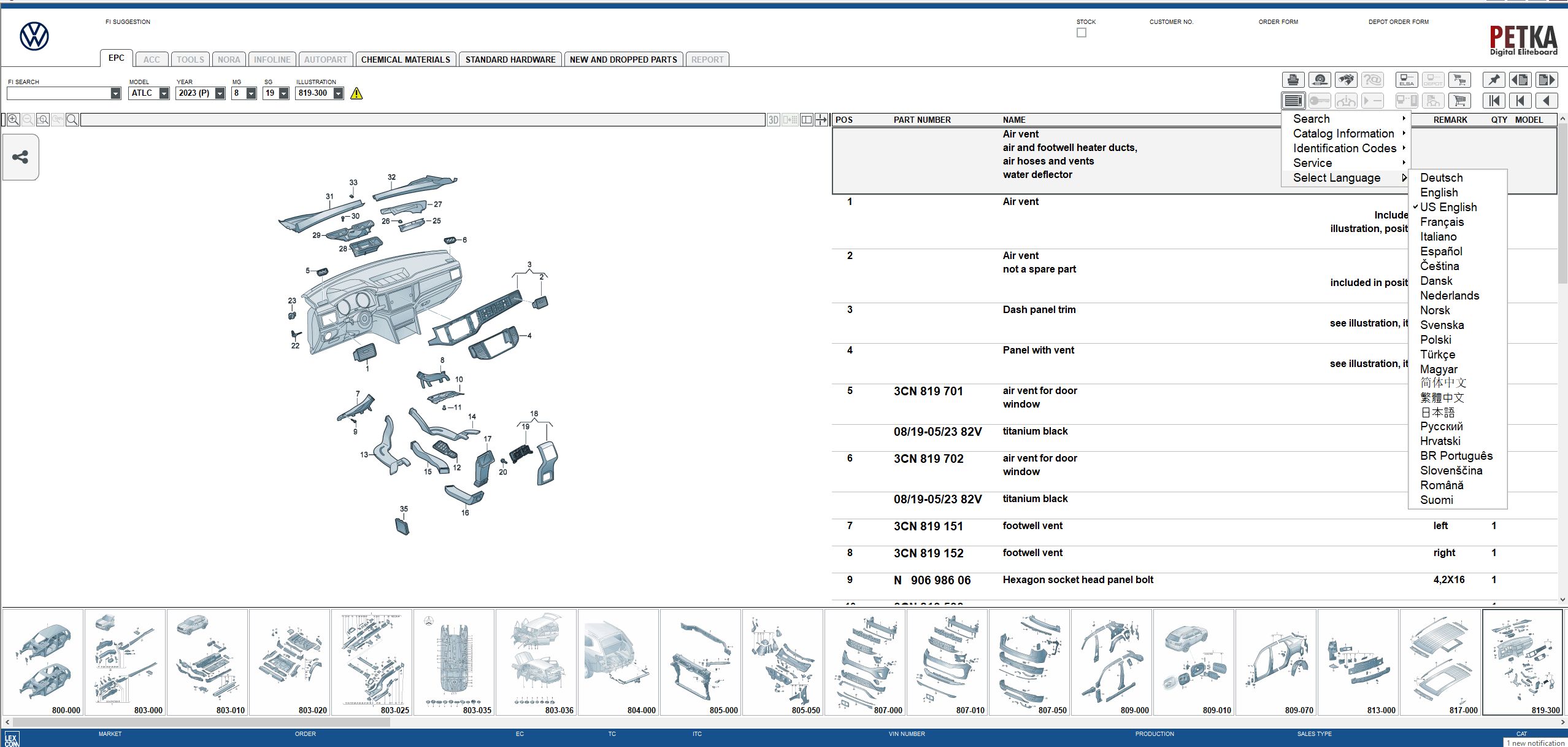Open the shopping cart icon

click(x=1459, y=101)
